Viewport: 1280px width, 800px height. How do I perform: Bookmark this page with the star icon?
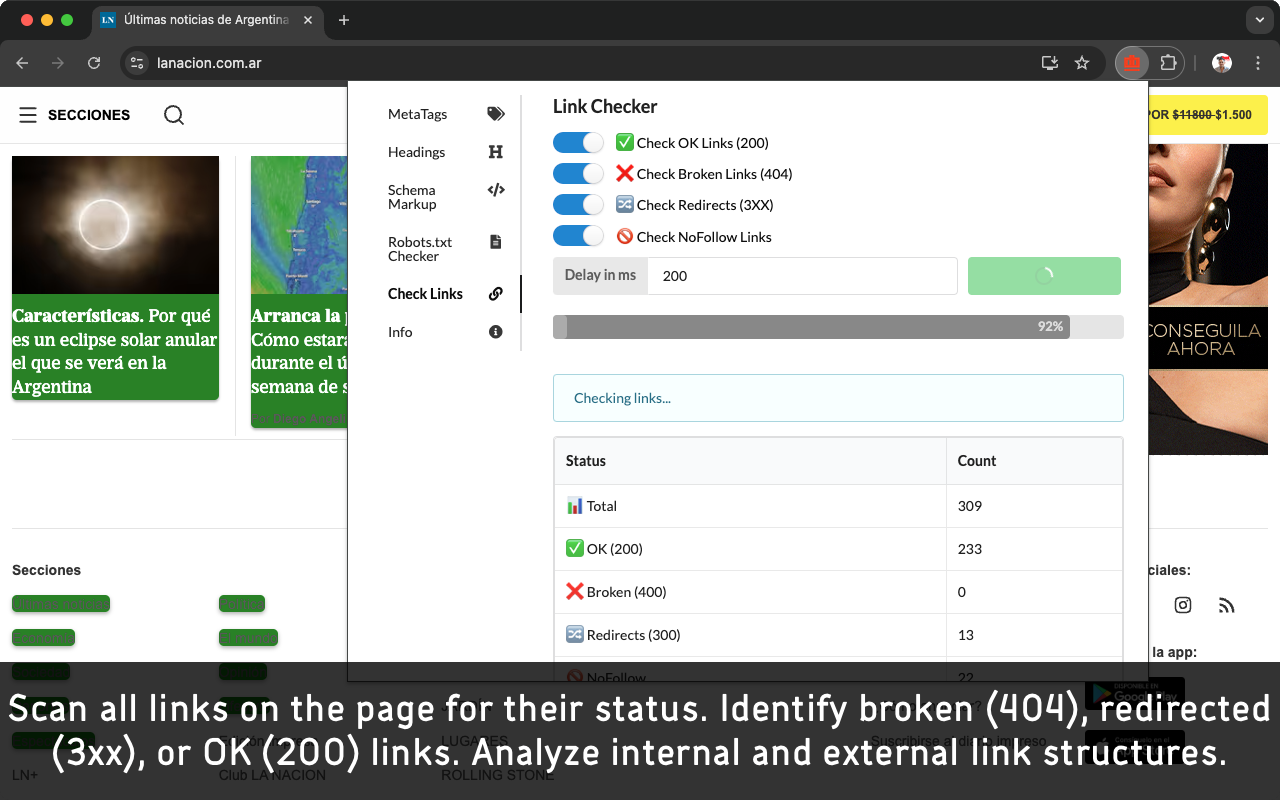[1081, 63]
